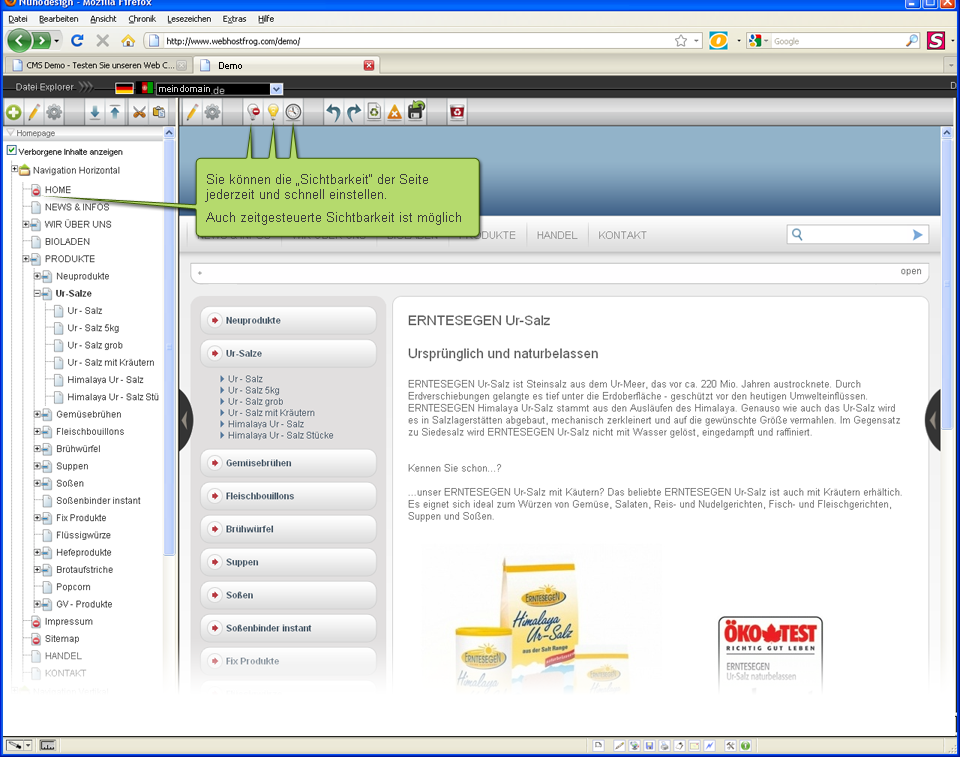The height and width of the screenshot is (757, 960).
Task: Reload the page with the blue refresh icon
Action: tap(77, 41)
